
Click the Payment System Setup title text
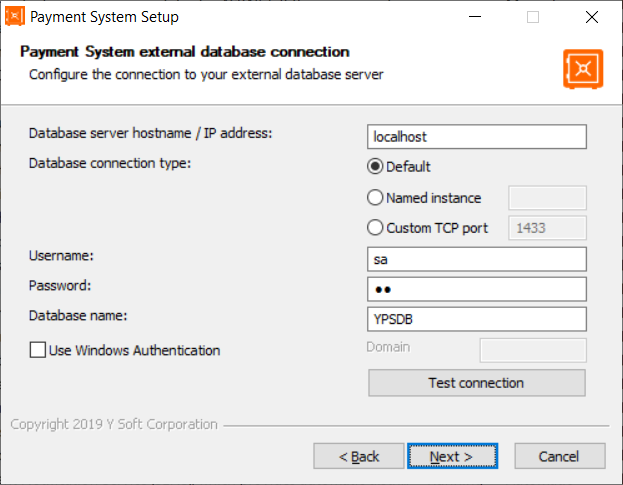(105, 17)
